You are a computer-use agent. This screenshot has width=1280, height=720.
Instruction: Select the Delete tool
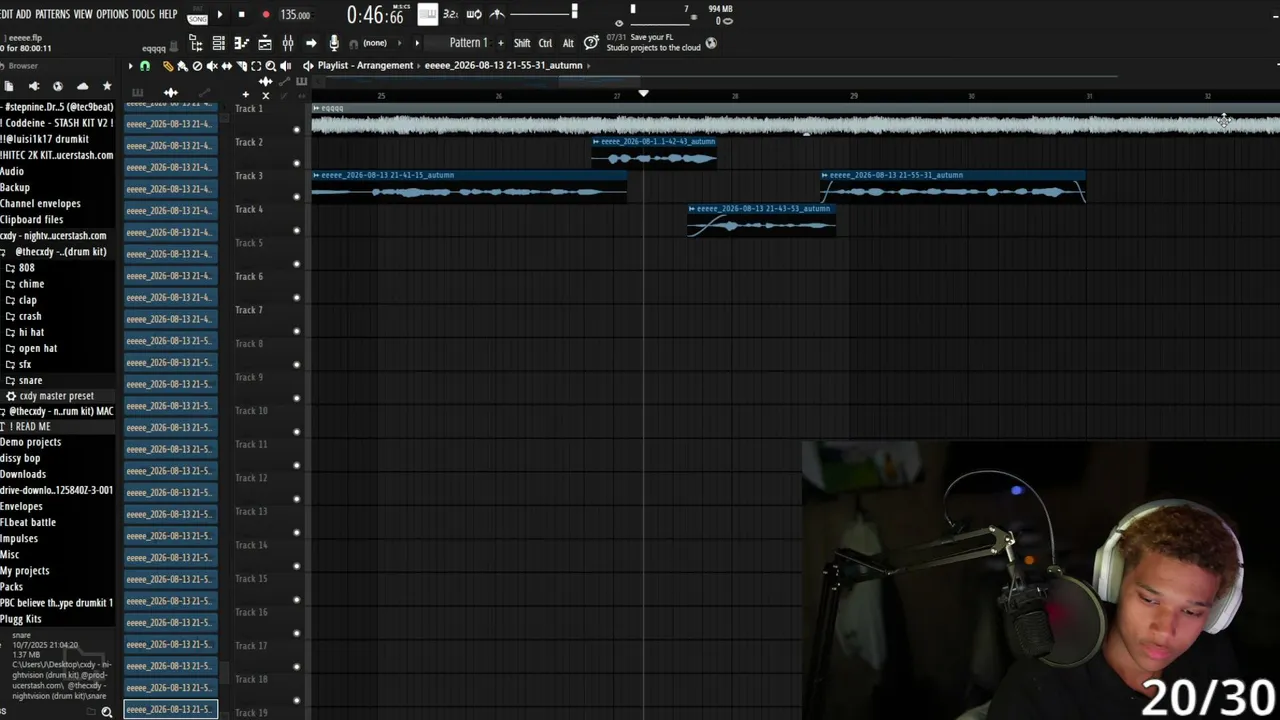click(x=197, y=66)
